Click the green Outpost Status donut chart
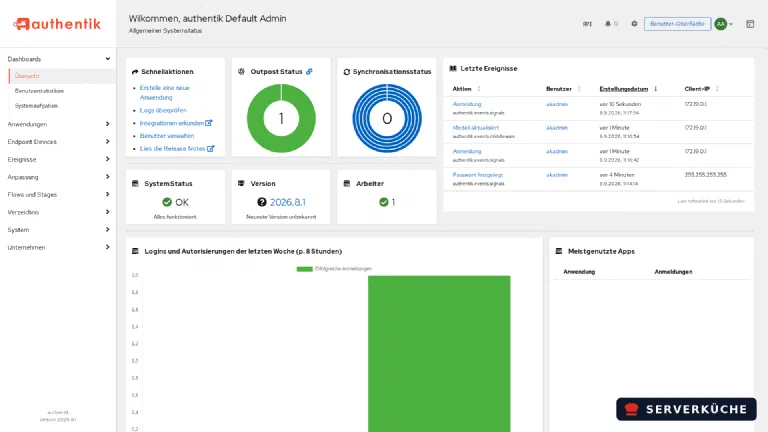Viewport: 768px width, 432px height. 281,118
